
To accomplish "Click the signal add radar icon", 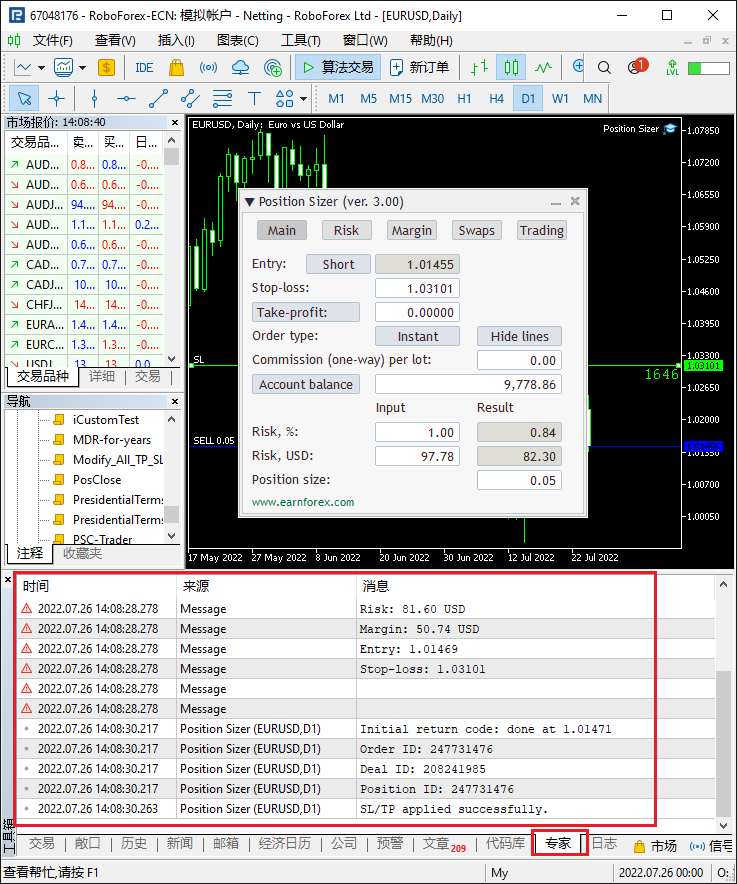I will tap(273, 68).
